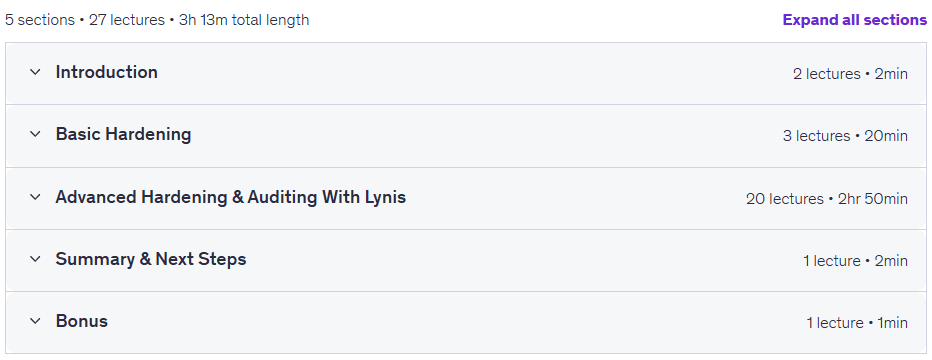Click the 1 lecture • 2min label
This screenshot has width=932, height=360.
(855, 261)
